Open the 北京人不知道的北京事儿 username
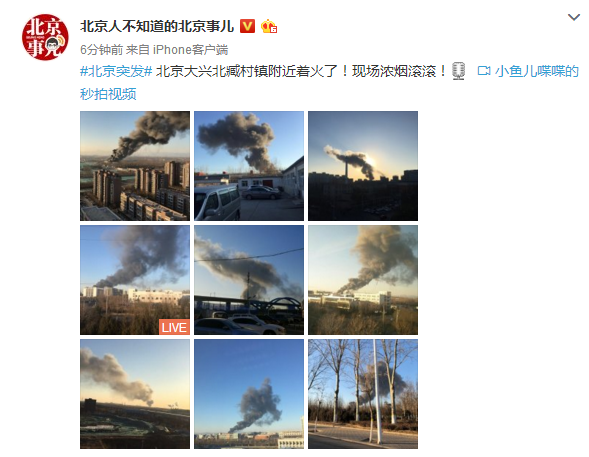This screenshot has height=457, width=589. (157, 27)
